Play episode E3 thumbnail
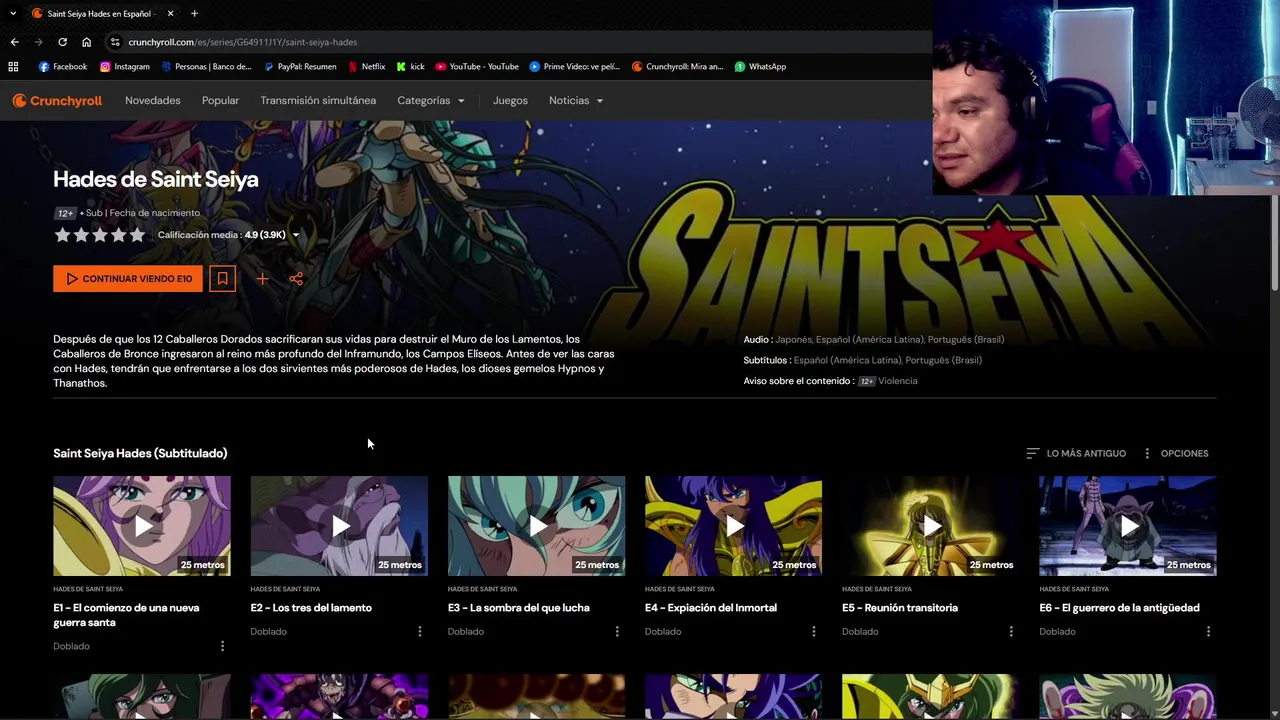Screen dimensions: 1280x720 536,526
